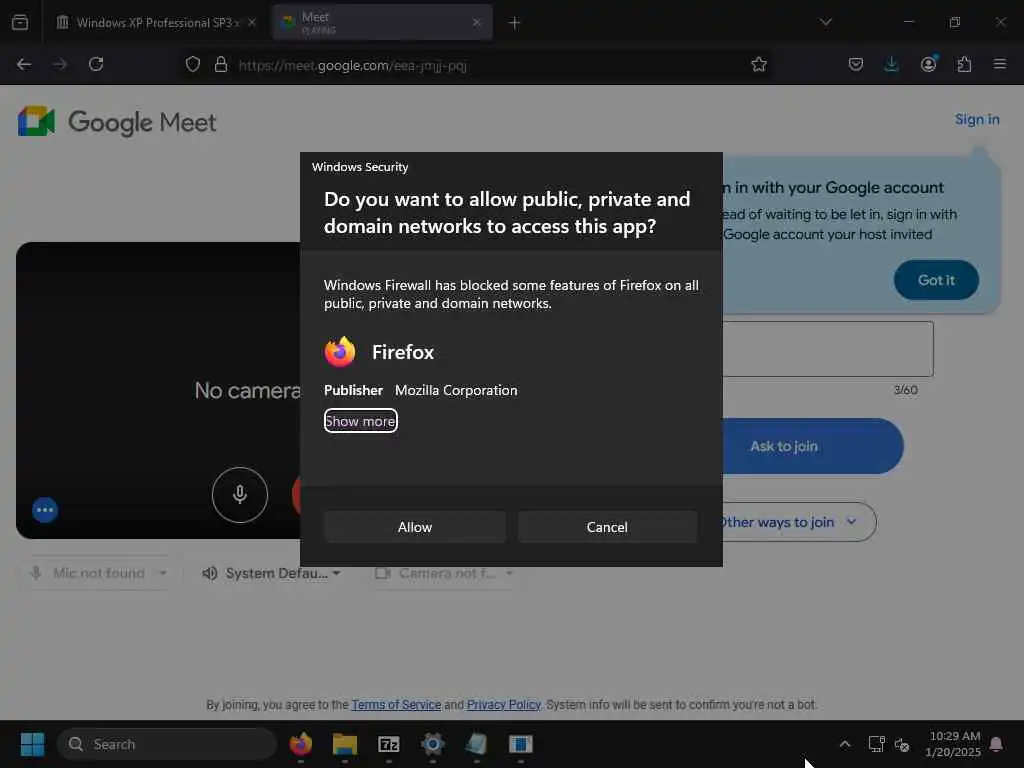Go back using the browser back arrow
The image size is (1024, 768).
tap(24, 64)
